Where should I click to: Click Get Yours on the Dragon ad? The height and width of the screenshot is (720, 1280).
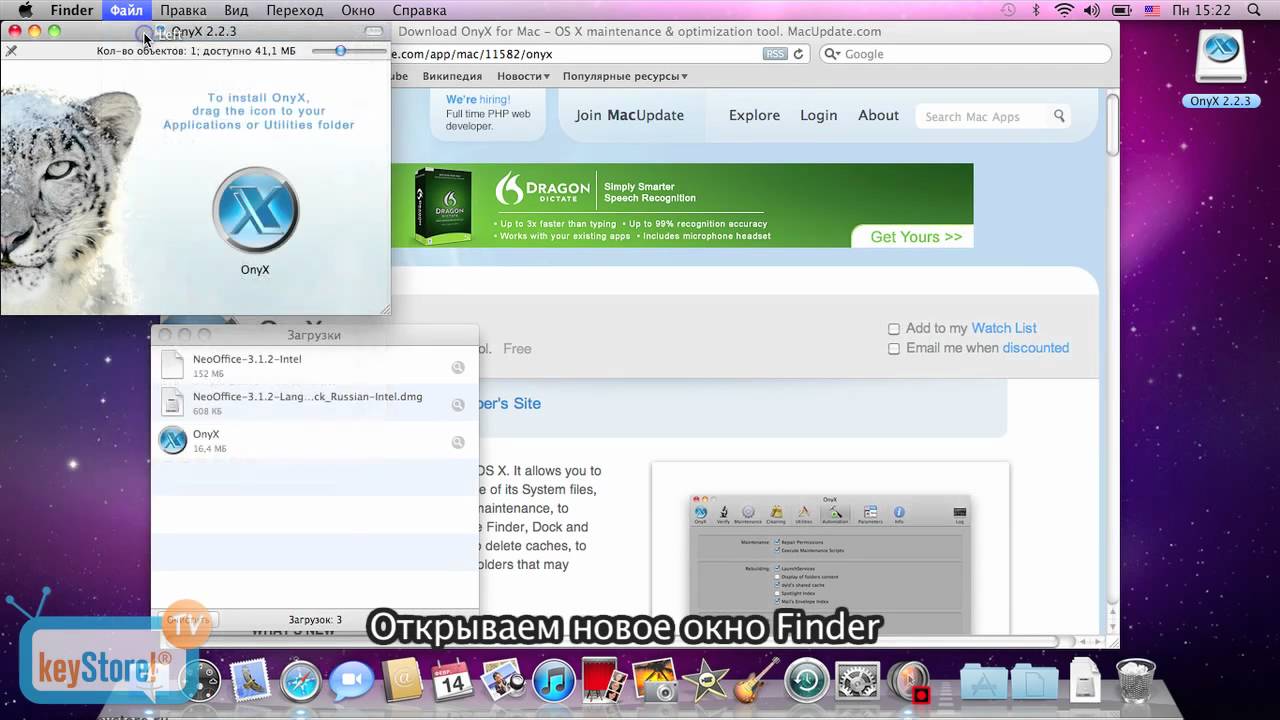[x=915, y=237]
